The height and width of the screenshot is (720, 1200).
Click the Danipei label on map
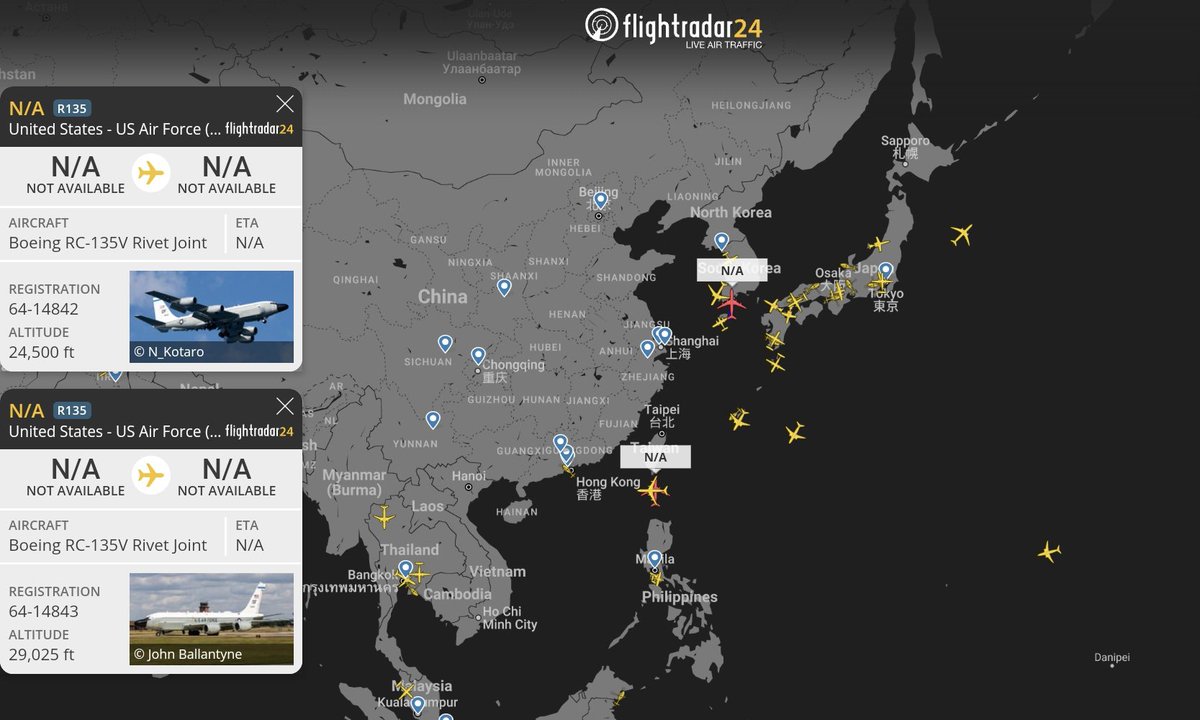(1112, 657)
